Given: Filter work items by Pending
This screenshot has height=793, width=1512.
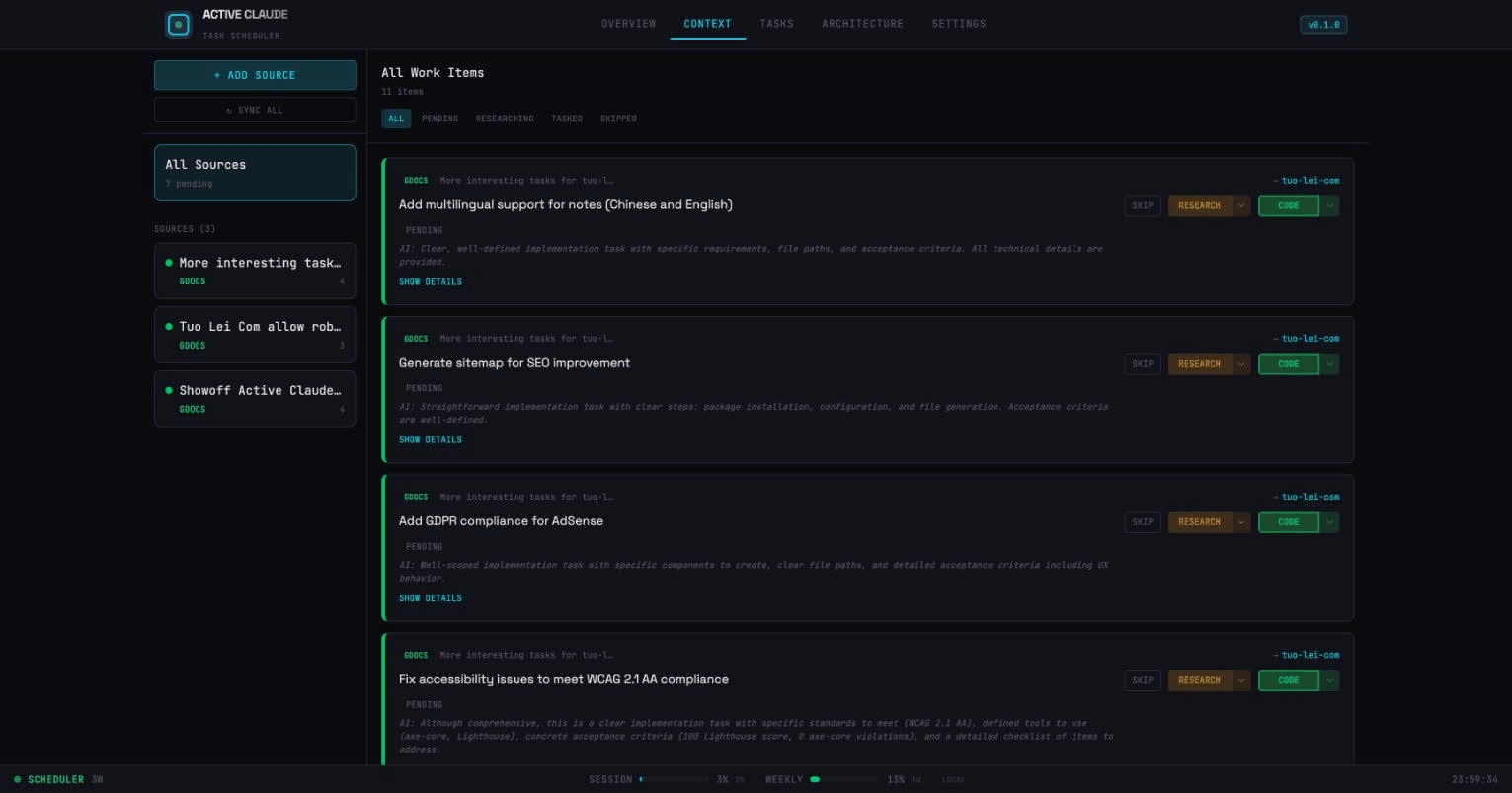Looking at the screenshot, I should tap(439, 119).
